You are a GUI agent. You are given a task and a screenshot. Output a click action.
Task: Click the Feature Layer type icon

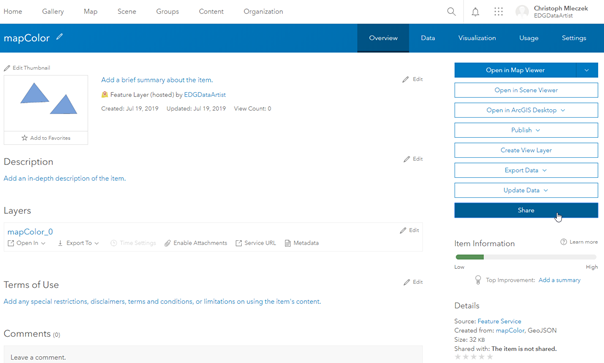coord(104,94)
